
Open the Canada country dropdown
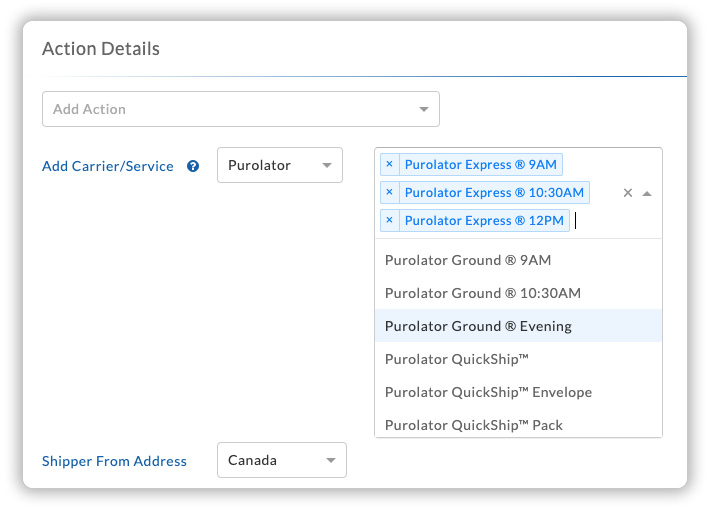click(x=282, y=460)
